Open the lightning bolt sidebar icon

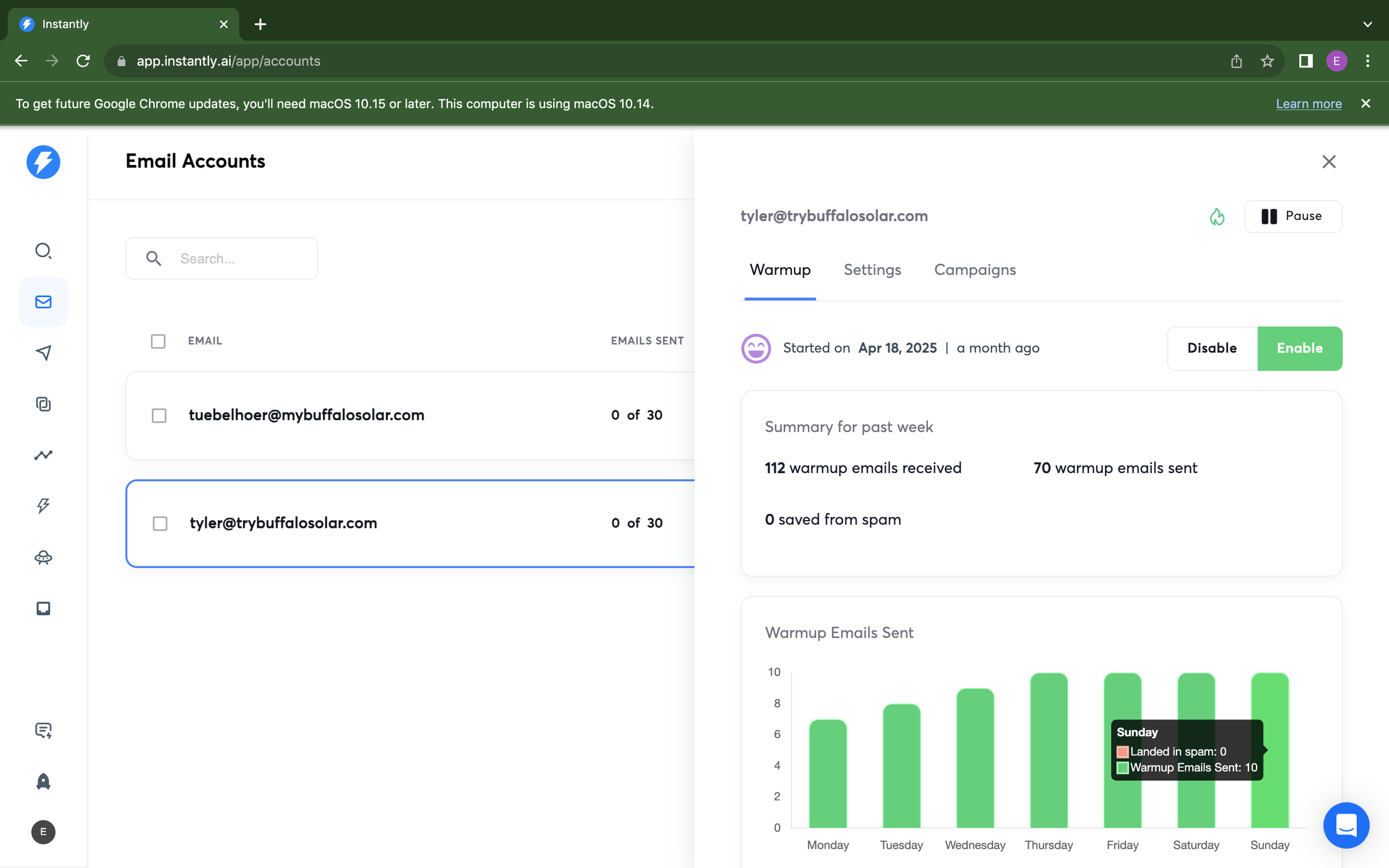[43, 506]
